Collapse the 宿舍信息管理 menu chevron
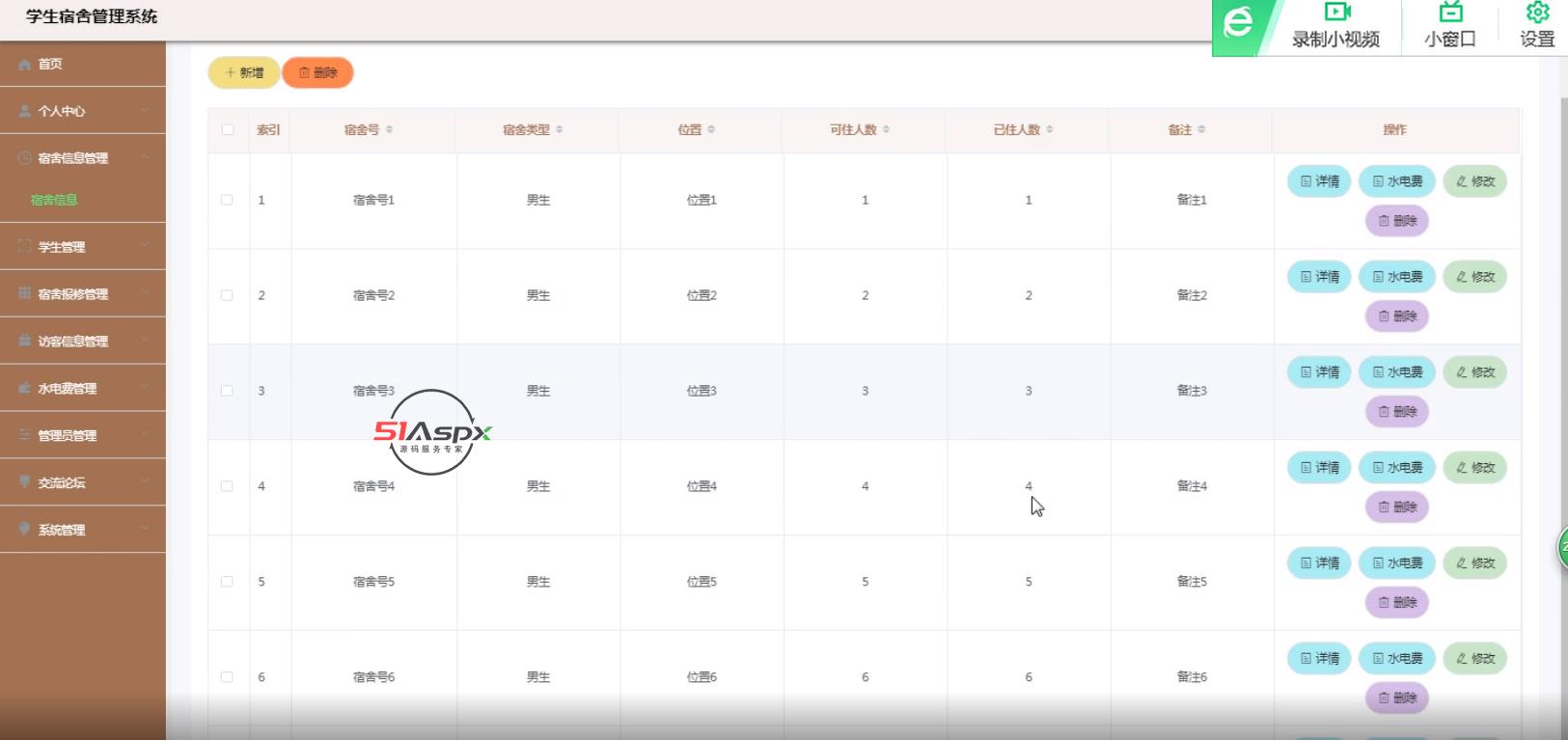 (x=145, y=157)
